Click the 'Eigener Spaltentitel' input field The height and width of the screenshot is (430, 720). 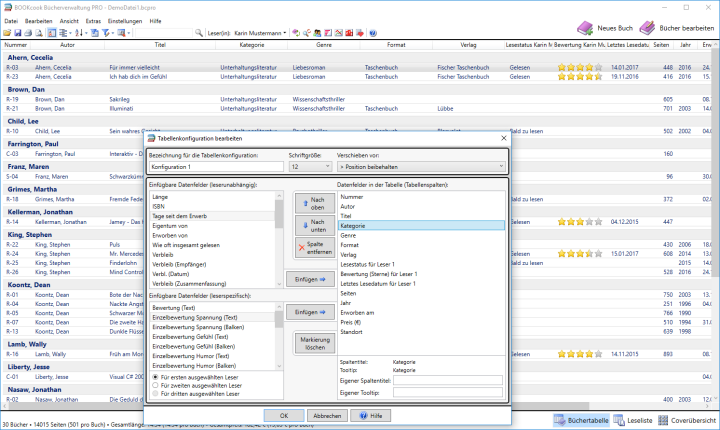click(448, 381)
